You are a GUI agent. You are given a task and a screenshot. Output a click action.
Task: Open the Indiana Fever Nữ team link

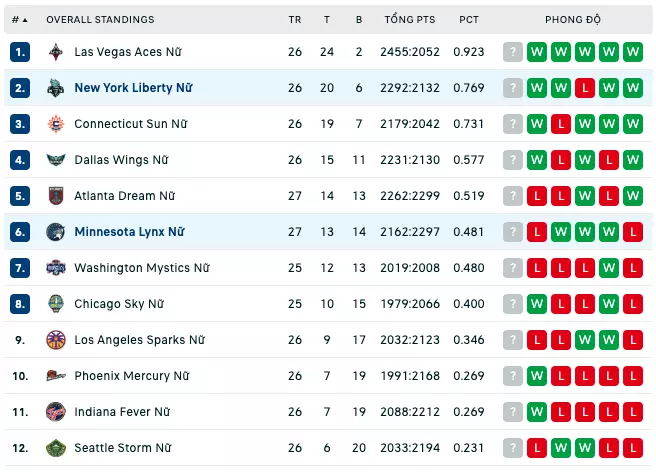pyautogui.click(x=123, y=412)
